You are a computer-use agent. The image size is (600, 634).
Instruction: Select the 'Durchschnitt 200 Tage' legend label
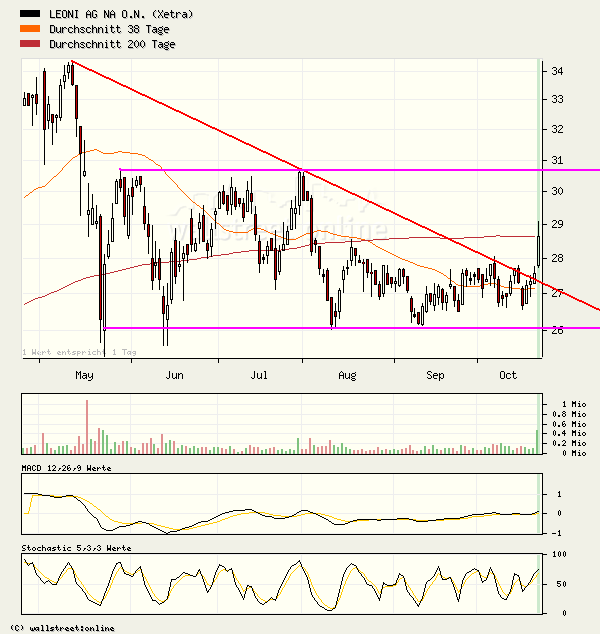(x=112, y=44)
